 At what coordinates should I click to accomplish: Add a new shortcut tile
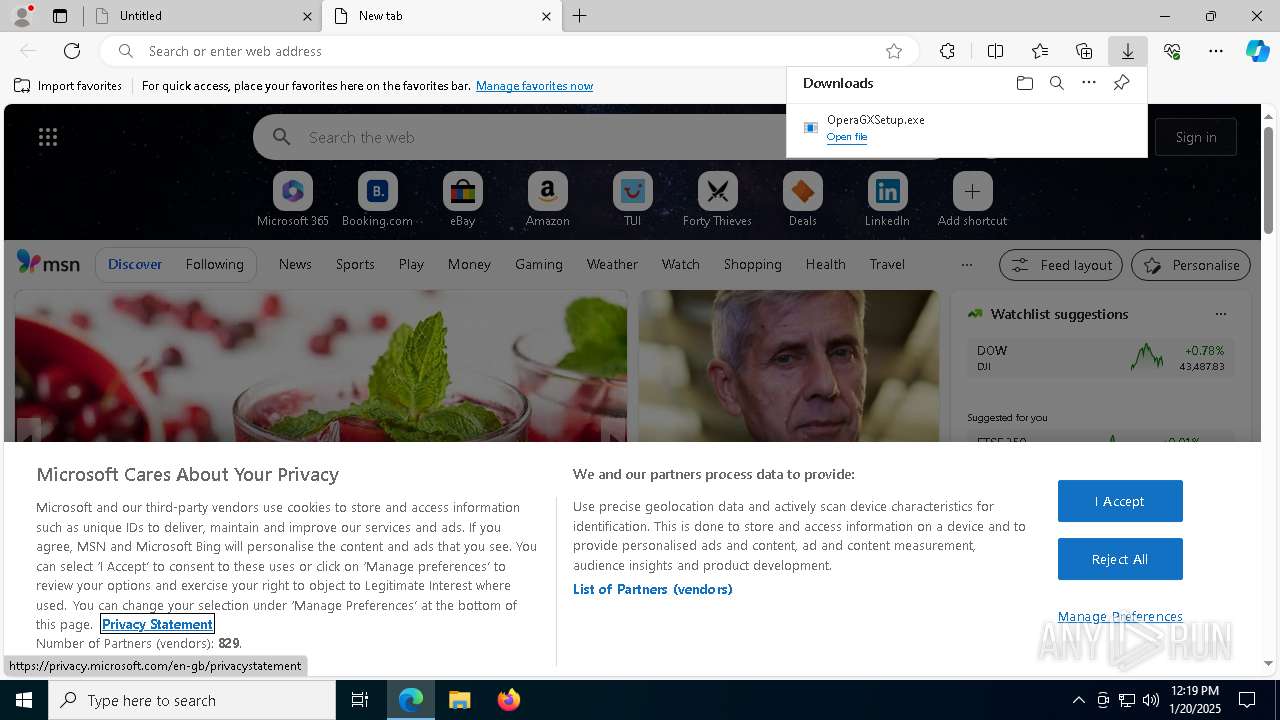tap(972, 200)
